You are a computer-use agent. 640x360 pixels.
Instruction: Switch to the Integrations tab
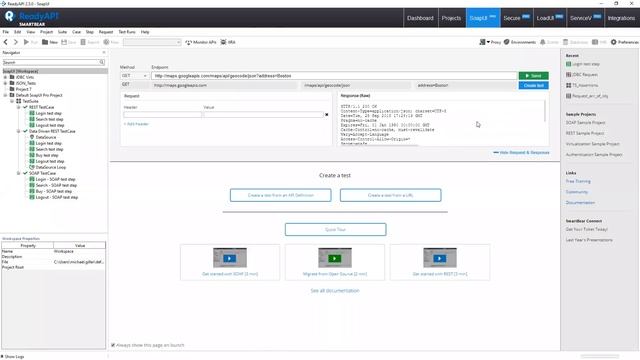tap(621, 18)
